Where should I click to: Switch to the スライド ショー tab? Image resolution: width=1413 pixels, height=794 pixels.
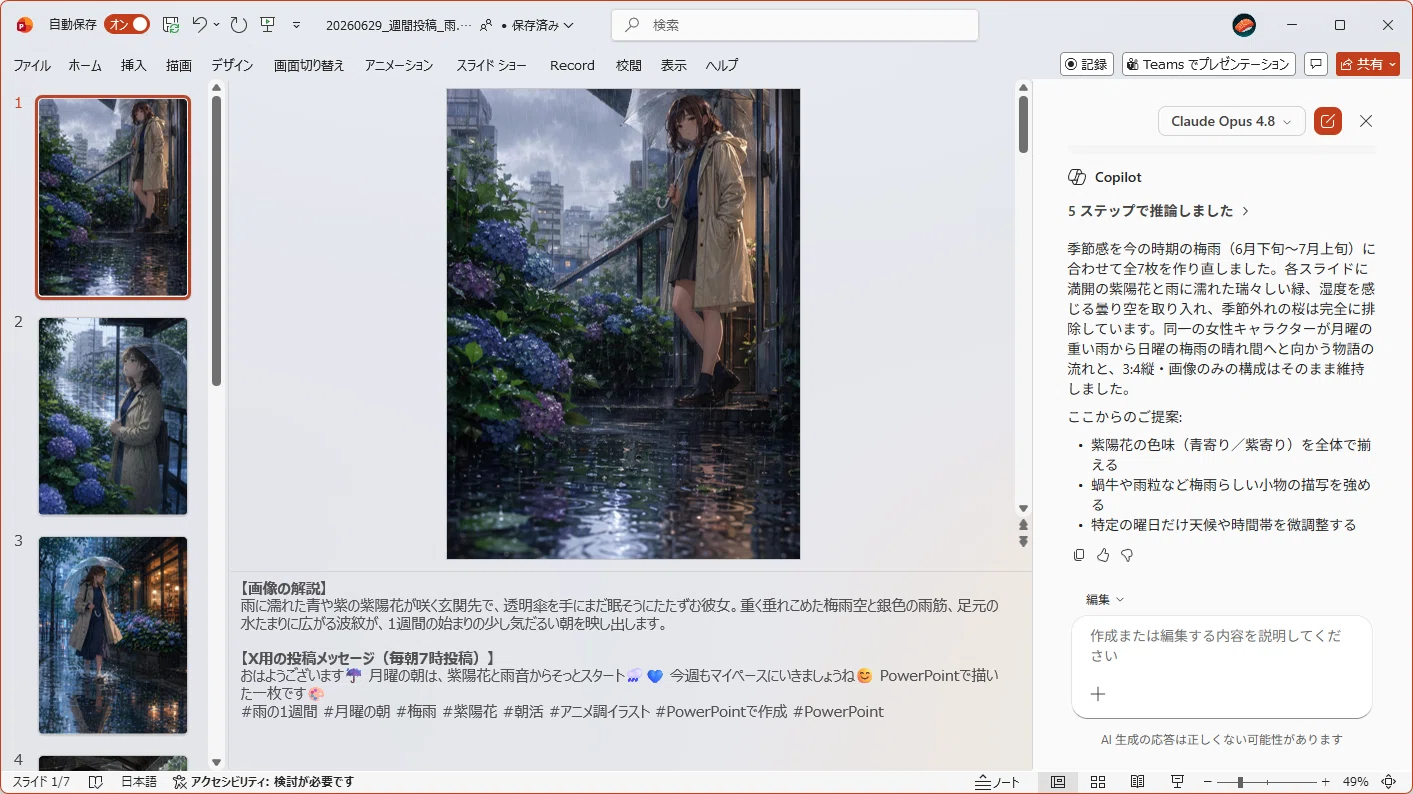[x=491, y=65]
